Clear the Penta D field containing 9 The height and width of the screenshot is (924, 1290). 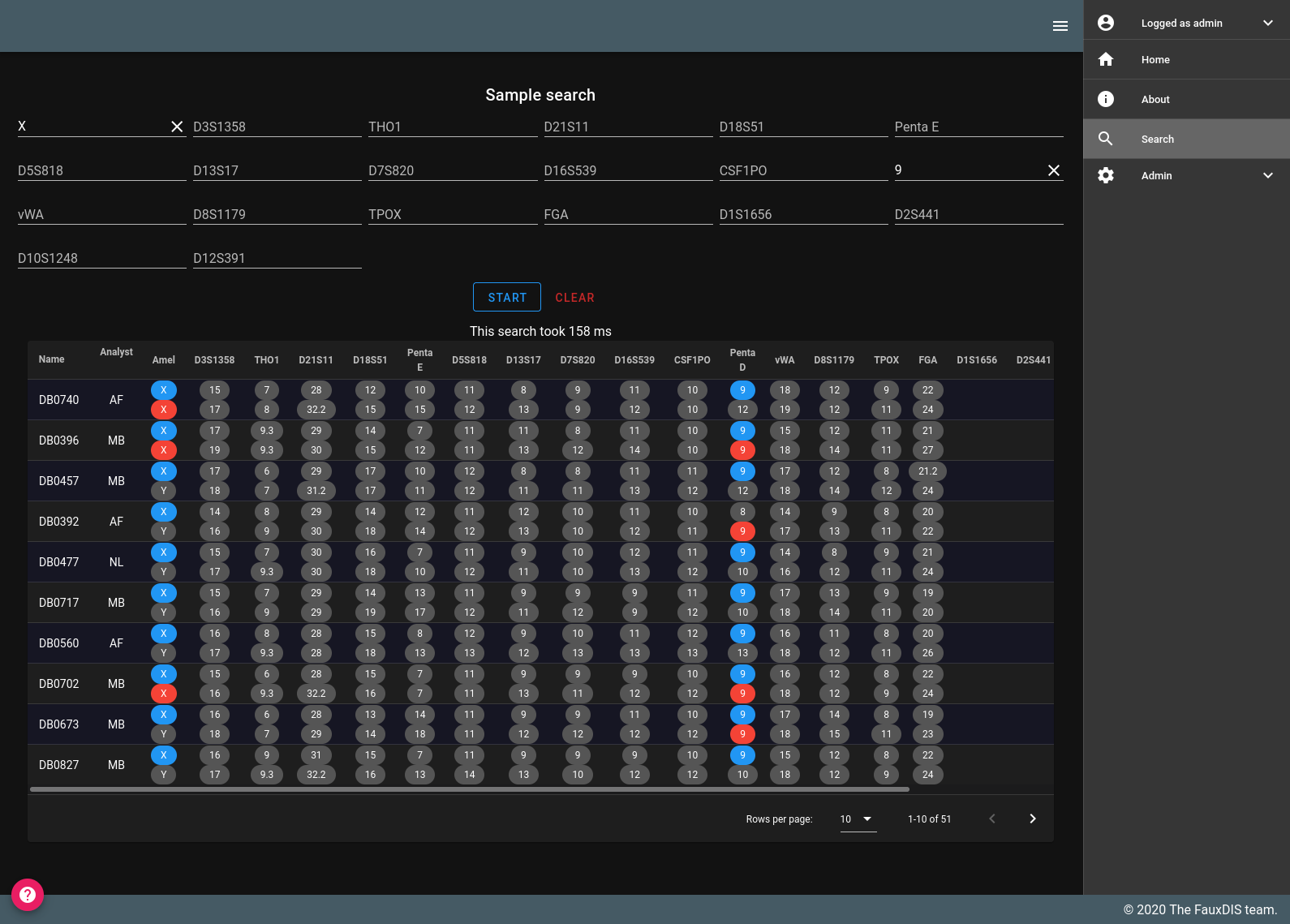1054,170
